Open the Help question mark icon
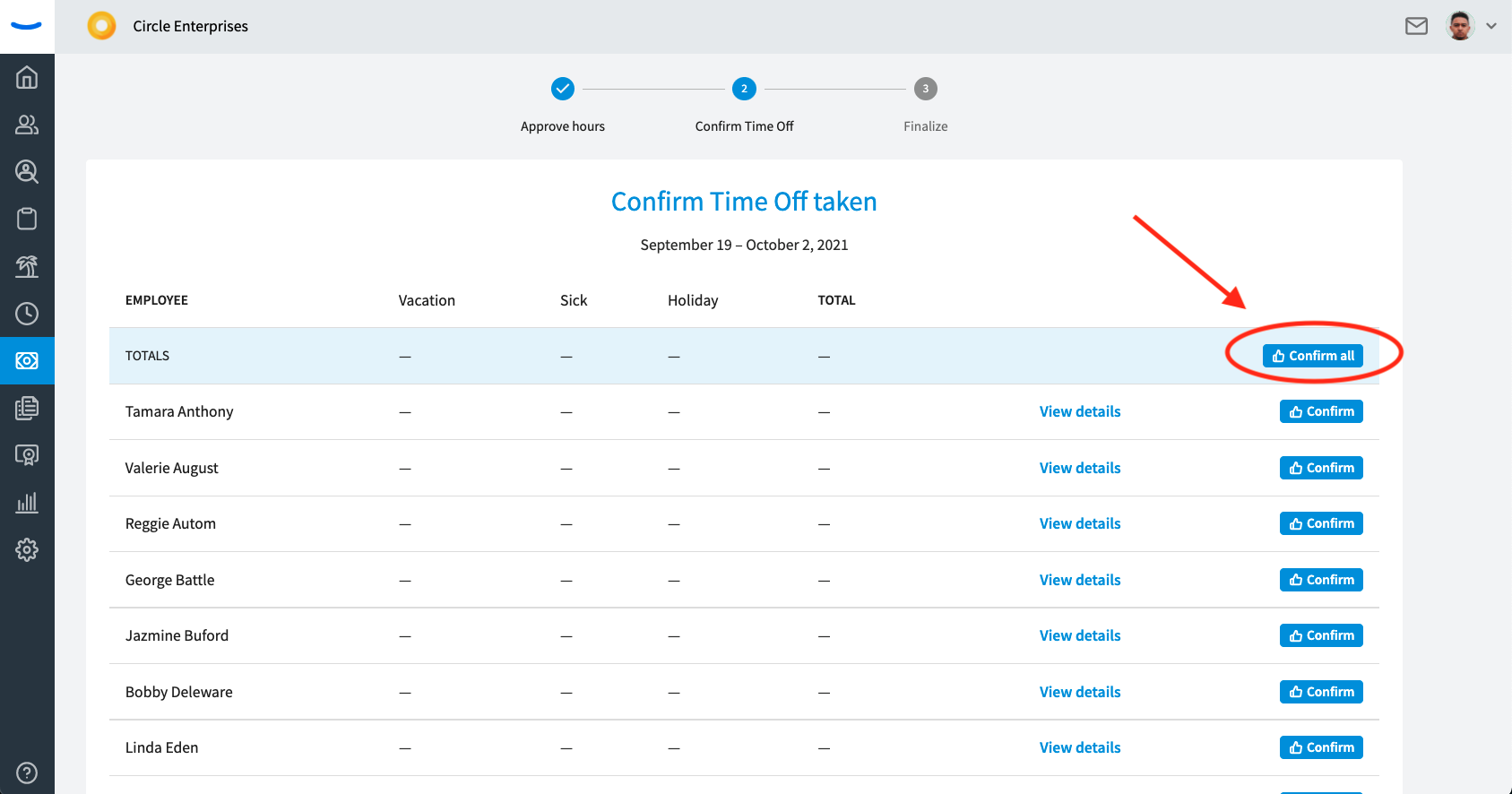Screen dimensions: 1512x794 [27, 772]
